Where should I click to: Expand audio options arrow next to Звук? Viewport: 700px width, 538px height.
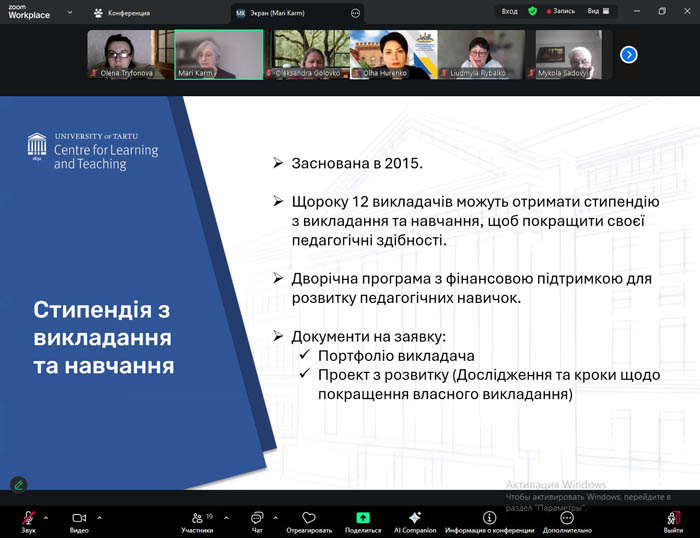[x=48, y=518]
